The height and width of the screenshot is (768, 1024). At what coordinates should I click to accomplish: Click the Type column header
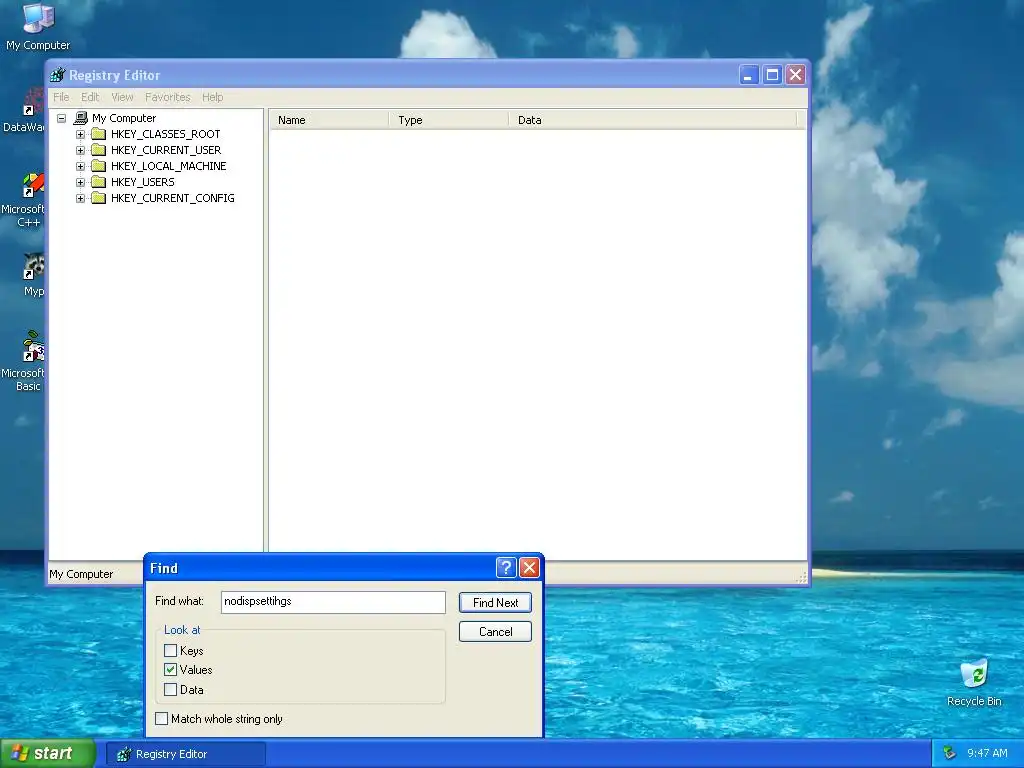(449, 120)
